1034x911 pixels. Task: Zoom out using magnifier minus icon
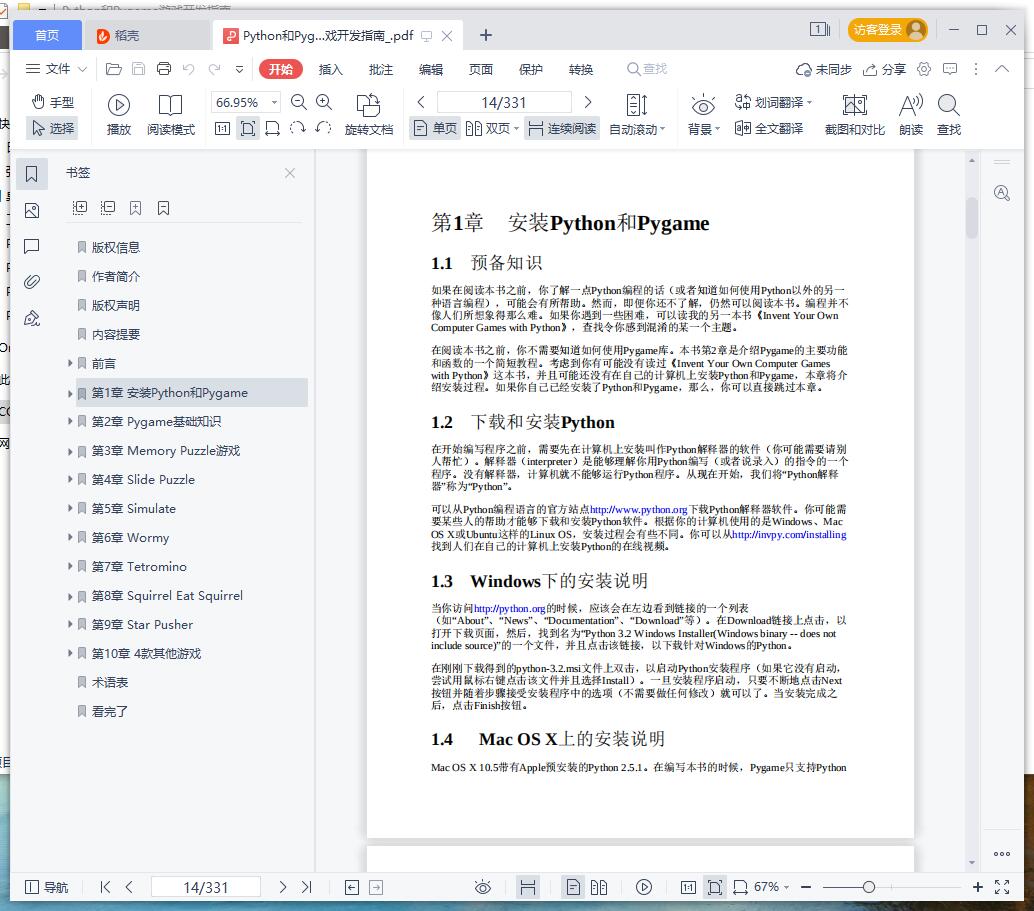(299, 102)
